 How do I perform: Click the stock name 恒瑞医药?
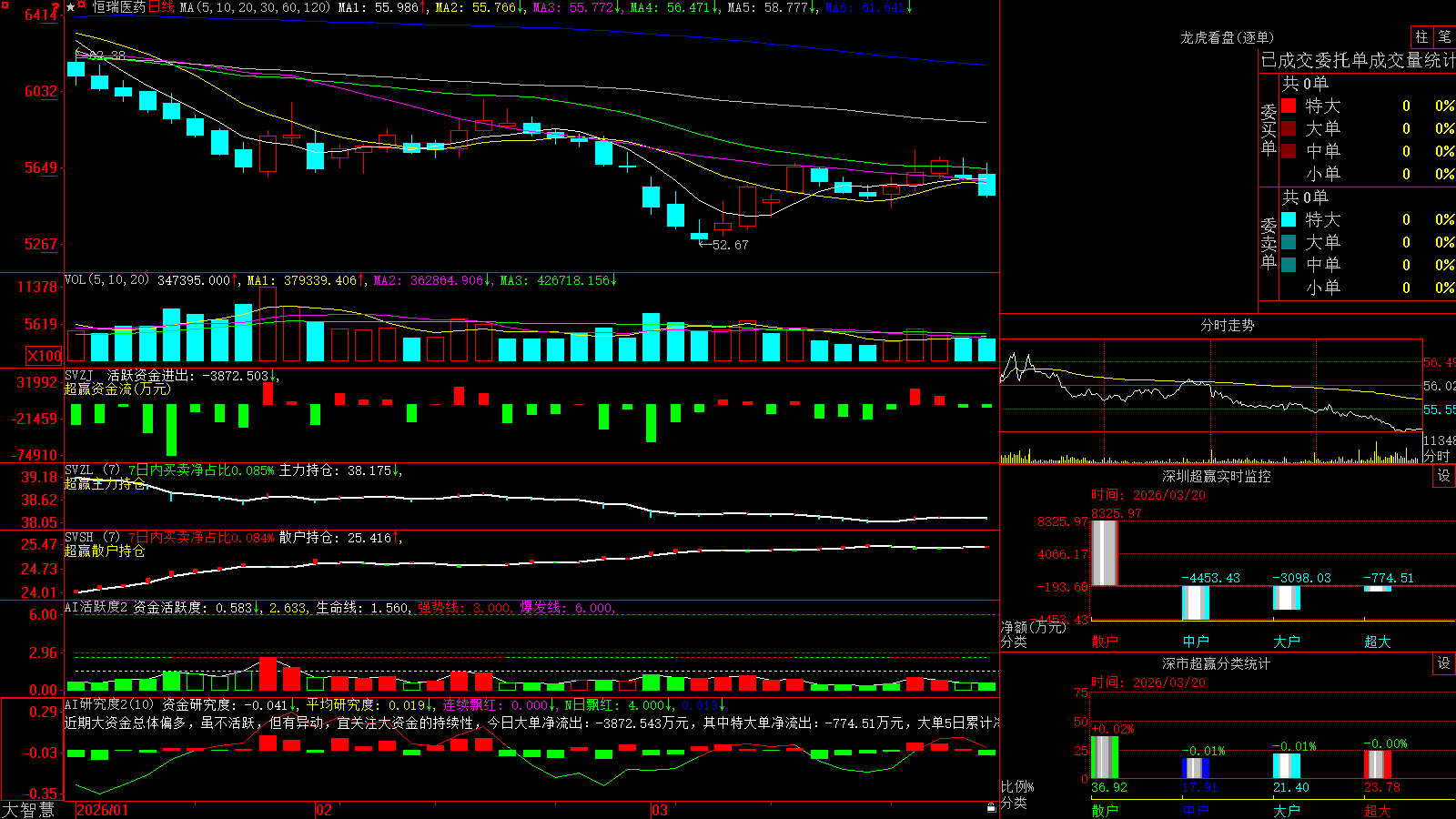tap(118, 7)
